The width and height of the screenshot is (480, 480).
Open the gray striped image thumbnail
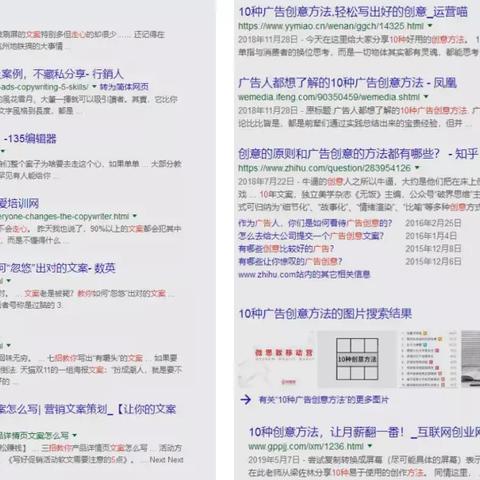pyautogui.click(x=470, y=359)
